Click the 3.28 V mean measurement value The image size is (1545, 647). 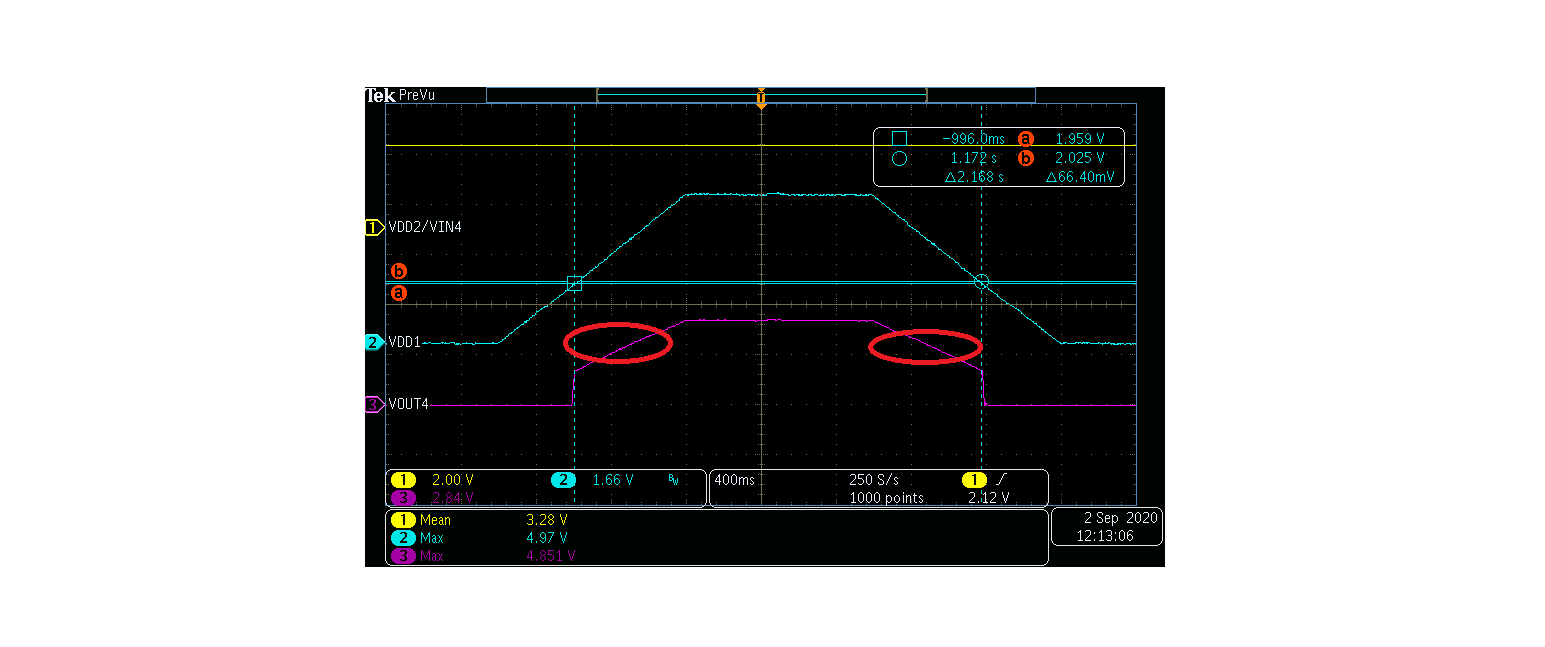coord(547,520)
